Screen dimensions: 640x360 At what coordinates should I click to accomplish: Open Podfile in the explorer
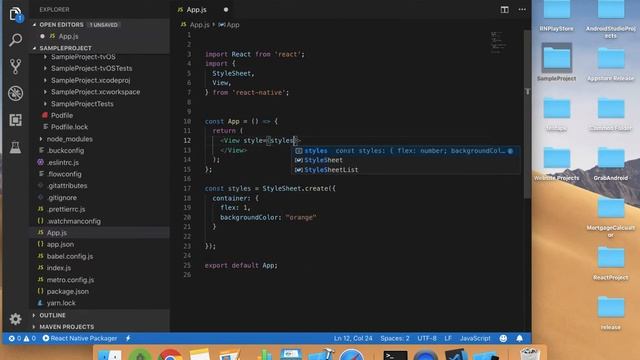(62, 116)
